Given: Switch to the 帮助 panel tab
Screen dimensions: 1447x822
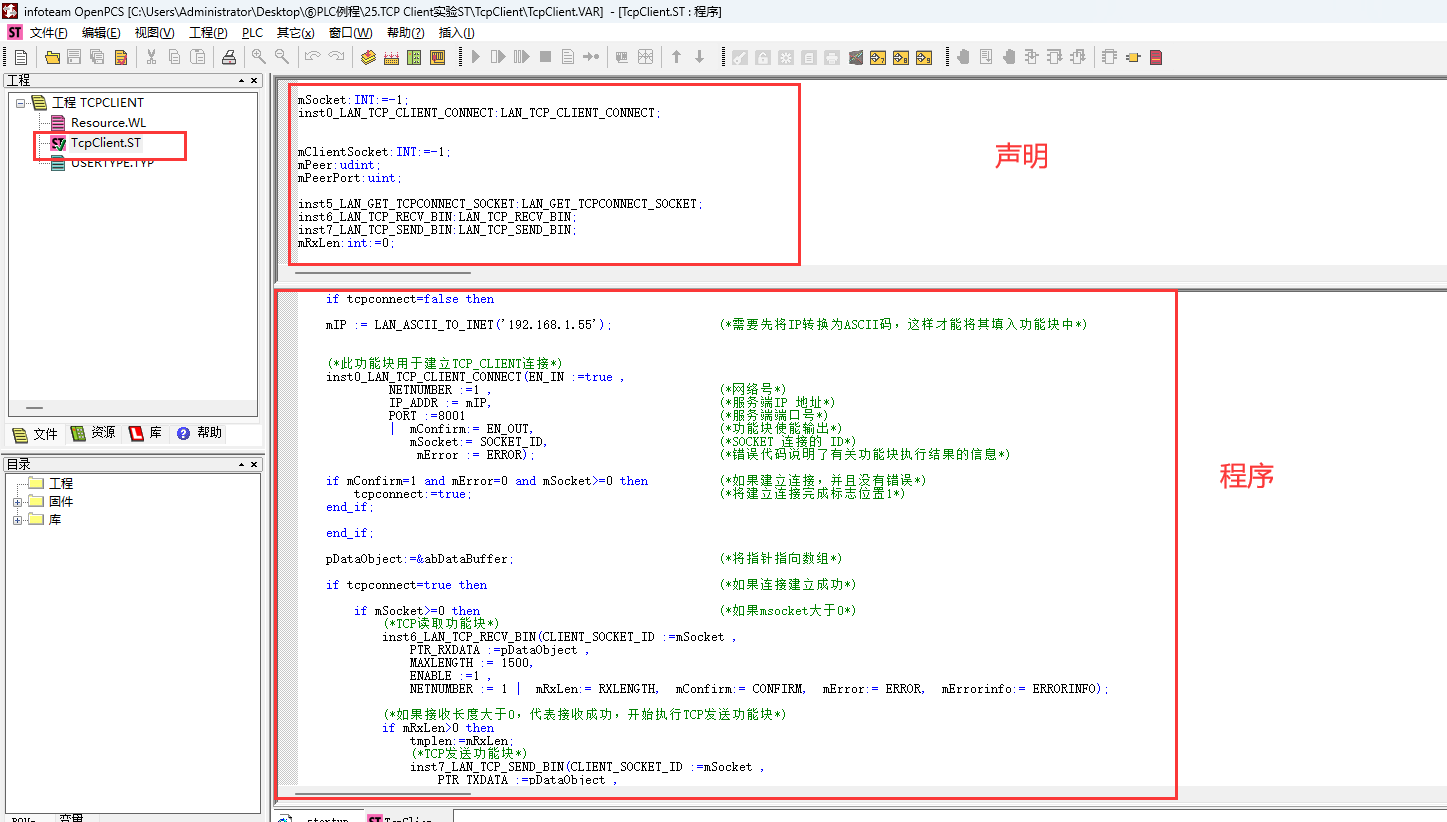Looking at the screenshot, I should (199, 434).
